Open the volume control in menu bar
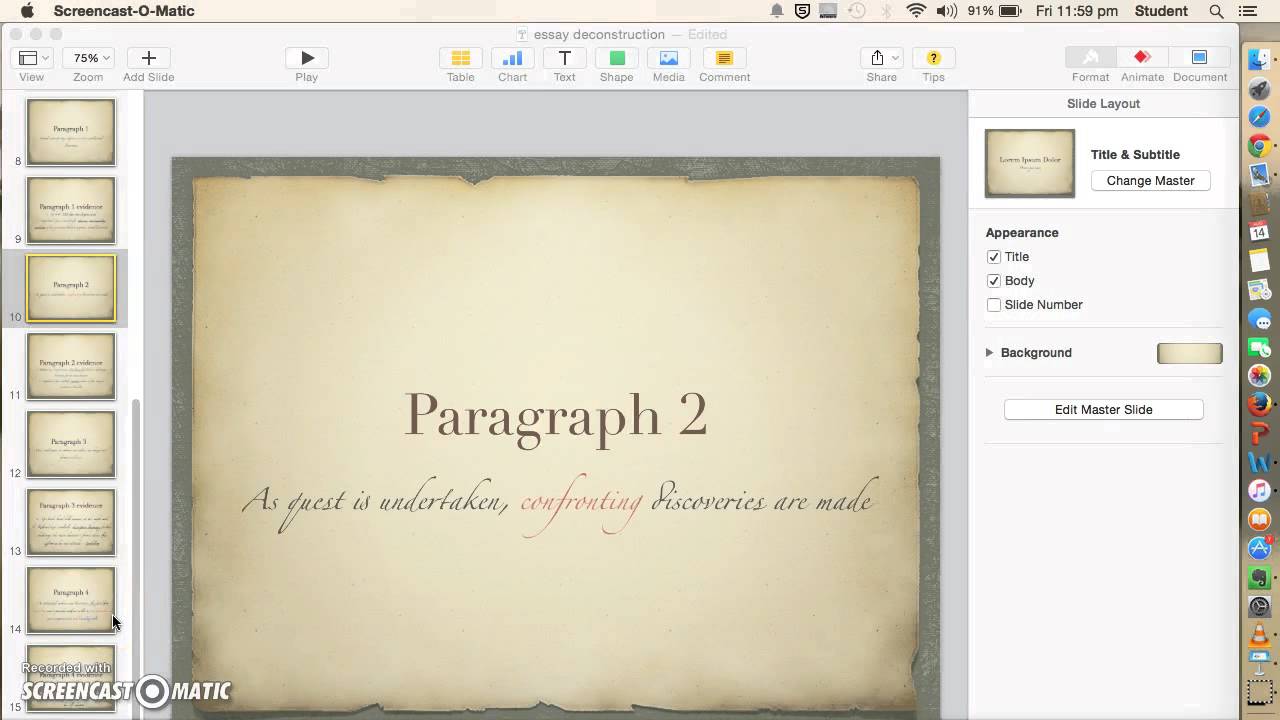 946,11
